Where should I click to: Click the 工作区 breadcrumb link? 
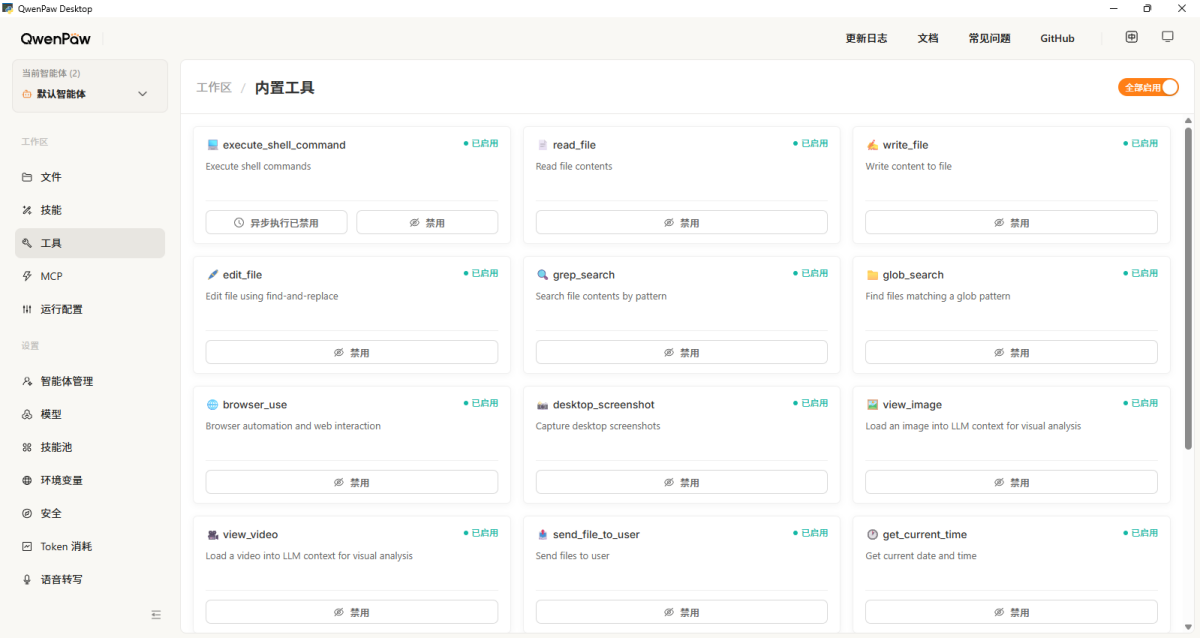coord(214,88)
